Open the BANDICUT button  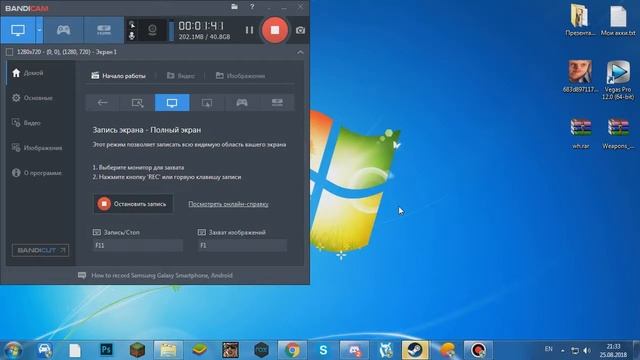[40, 250]
